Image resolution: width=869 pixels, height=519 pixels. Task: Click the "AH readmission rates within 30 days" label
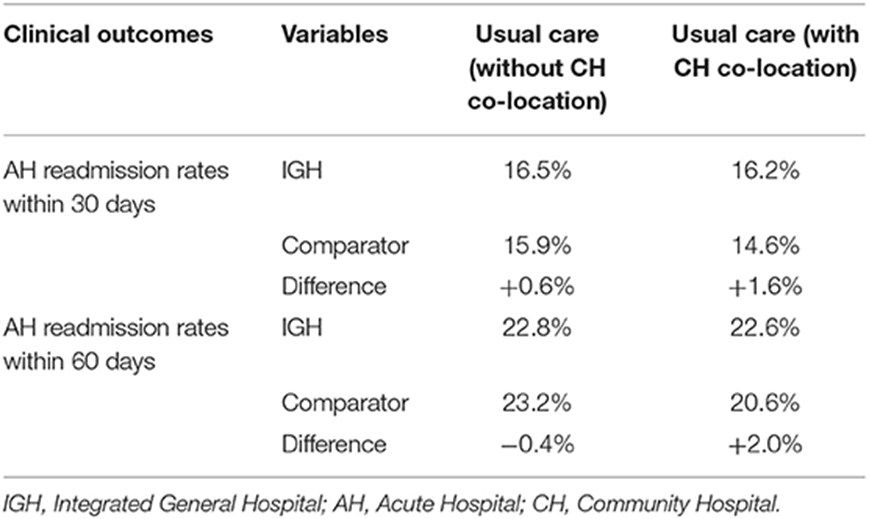pyautogui.click(x=114, y=184)
